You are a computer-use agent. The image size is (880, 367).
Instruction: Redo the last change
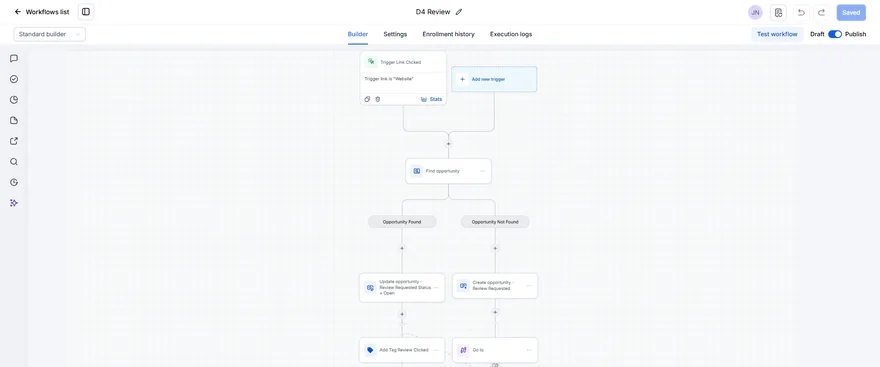click(x=821, y=12)
